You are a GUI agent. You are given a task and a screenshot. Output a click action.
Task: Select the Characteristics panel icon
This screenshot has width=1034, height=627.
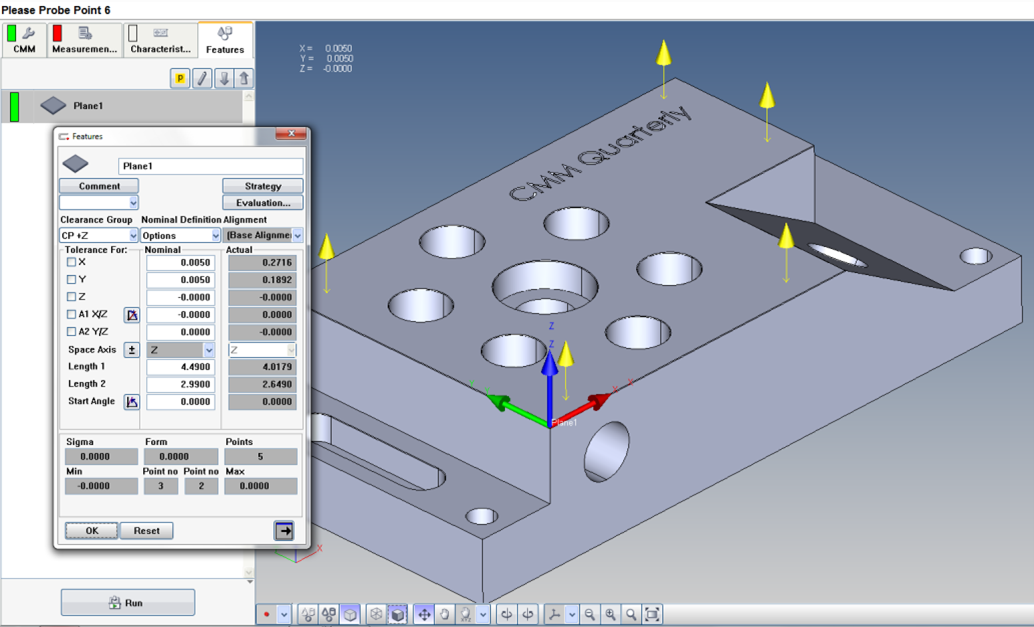[159, 40]
